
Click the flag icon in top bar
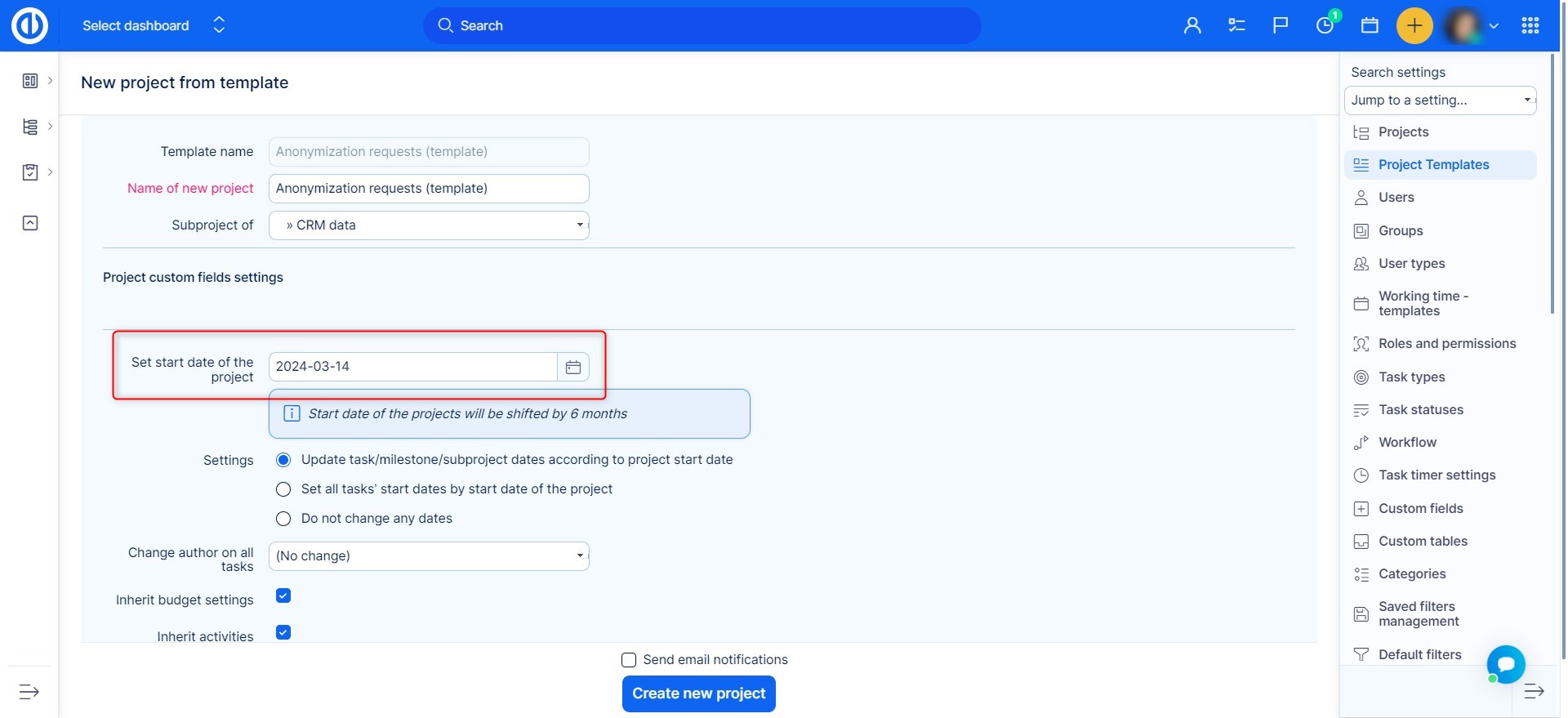(x=1281, y=26)
